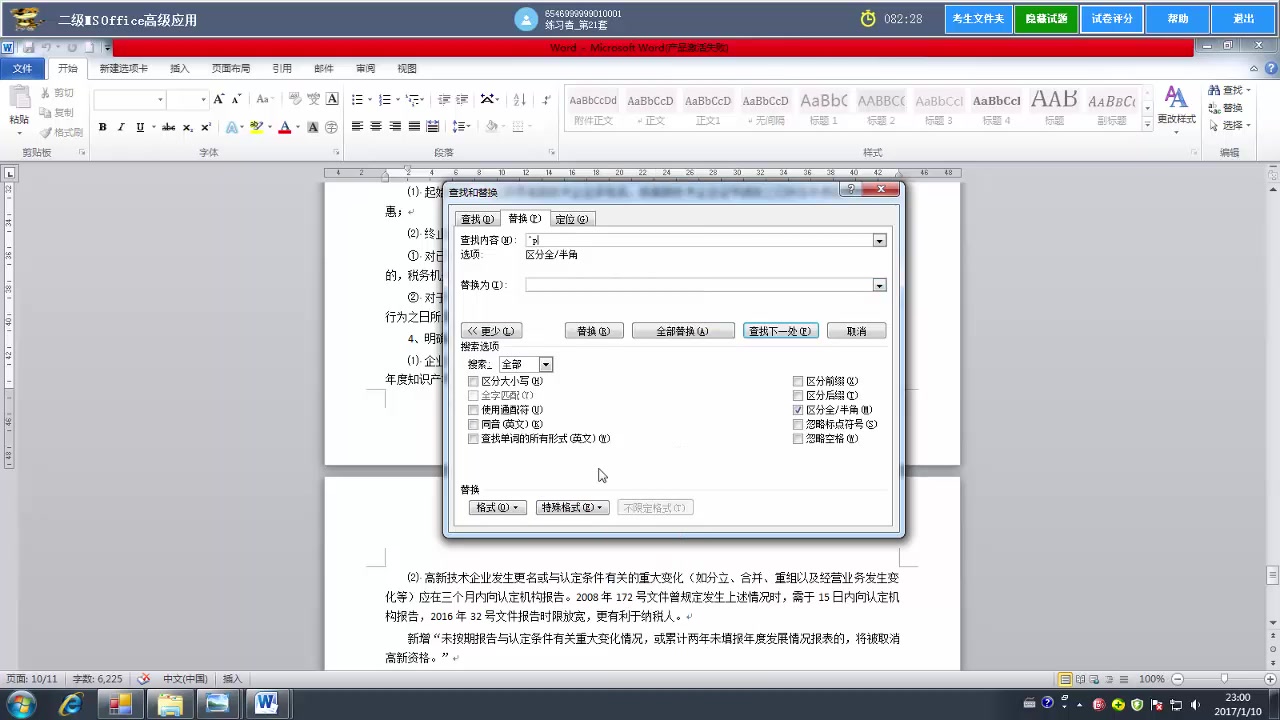Image resolution: width=1280 pixels, height=720 pixels.
Task: Enable 区分后缀 checkbox
Action: [798, 396]
